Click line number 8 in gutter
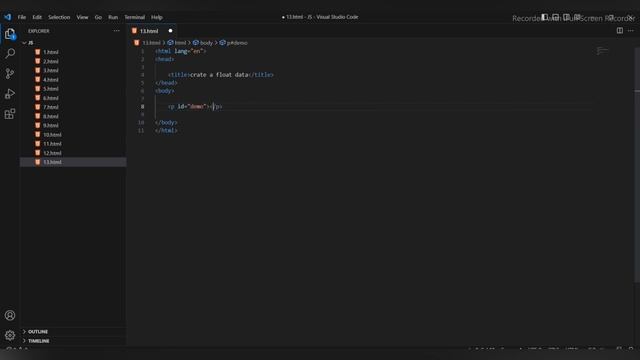This screenshot has height=360, width=640. coord(142,107)
